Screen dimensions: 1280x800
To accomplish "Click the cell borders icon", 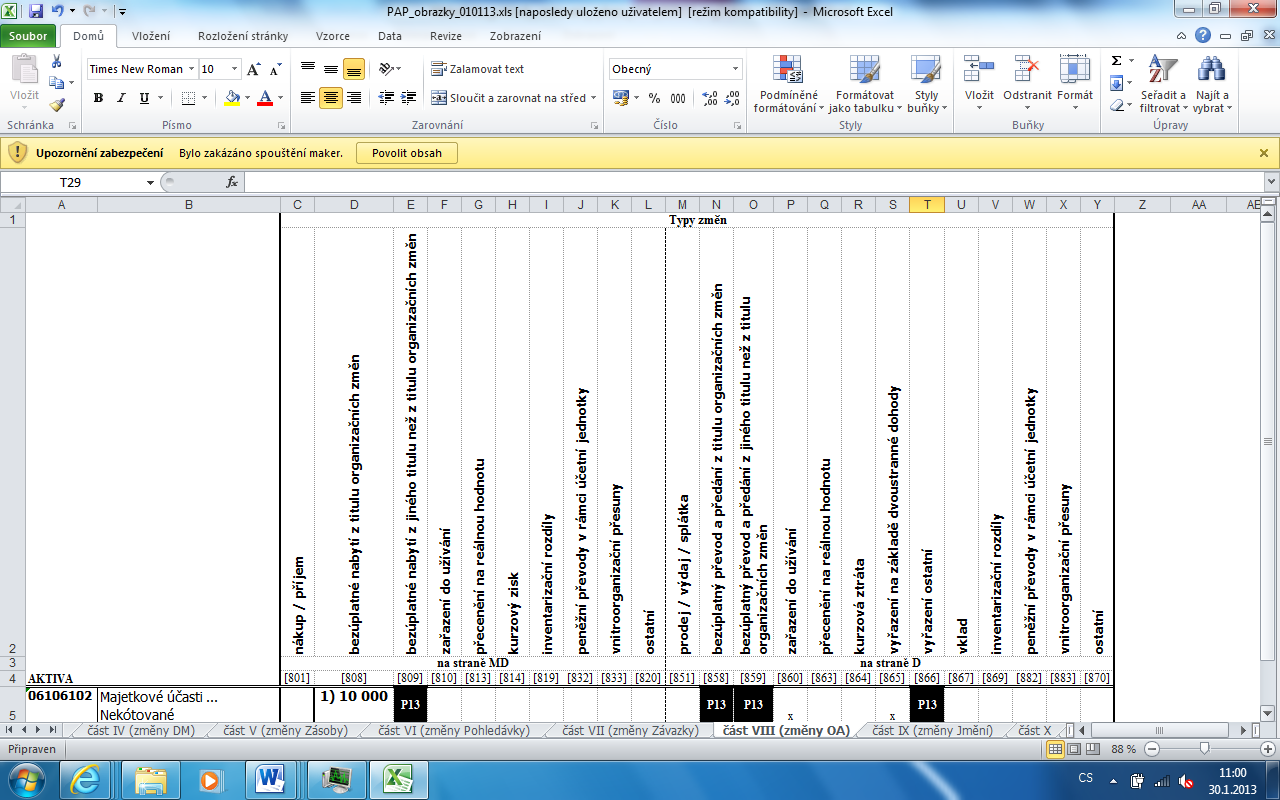I will point(188,98).
